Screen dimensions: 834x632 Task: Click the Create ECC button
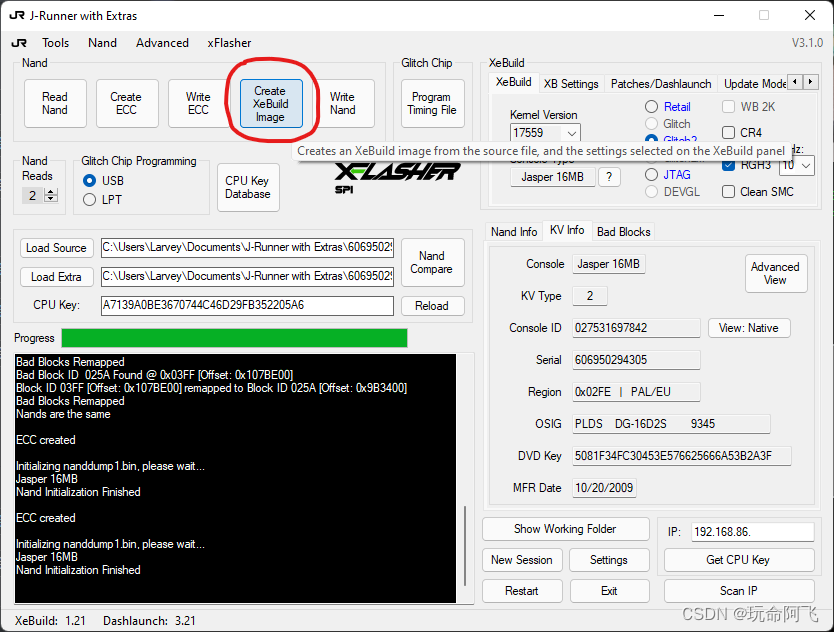126,103
